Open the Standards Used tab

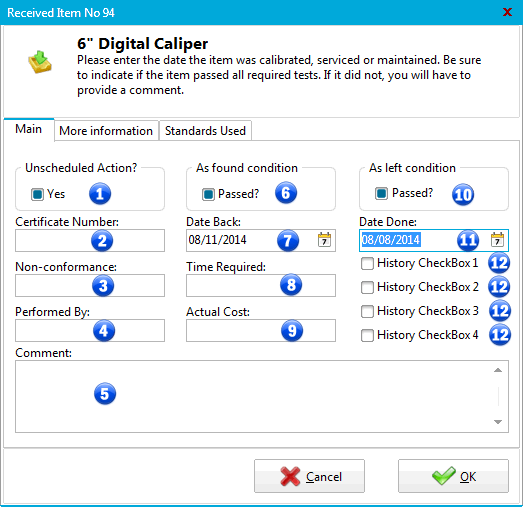205,131
